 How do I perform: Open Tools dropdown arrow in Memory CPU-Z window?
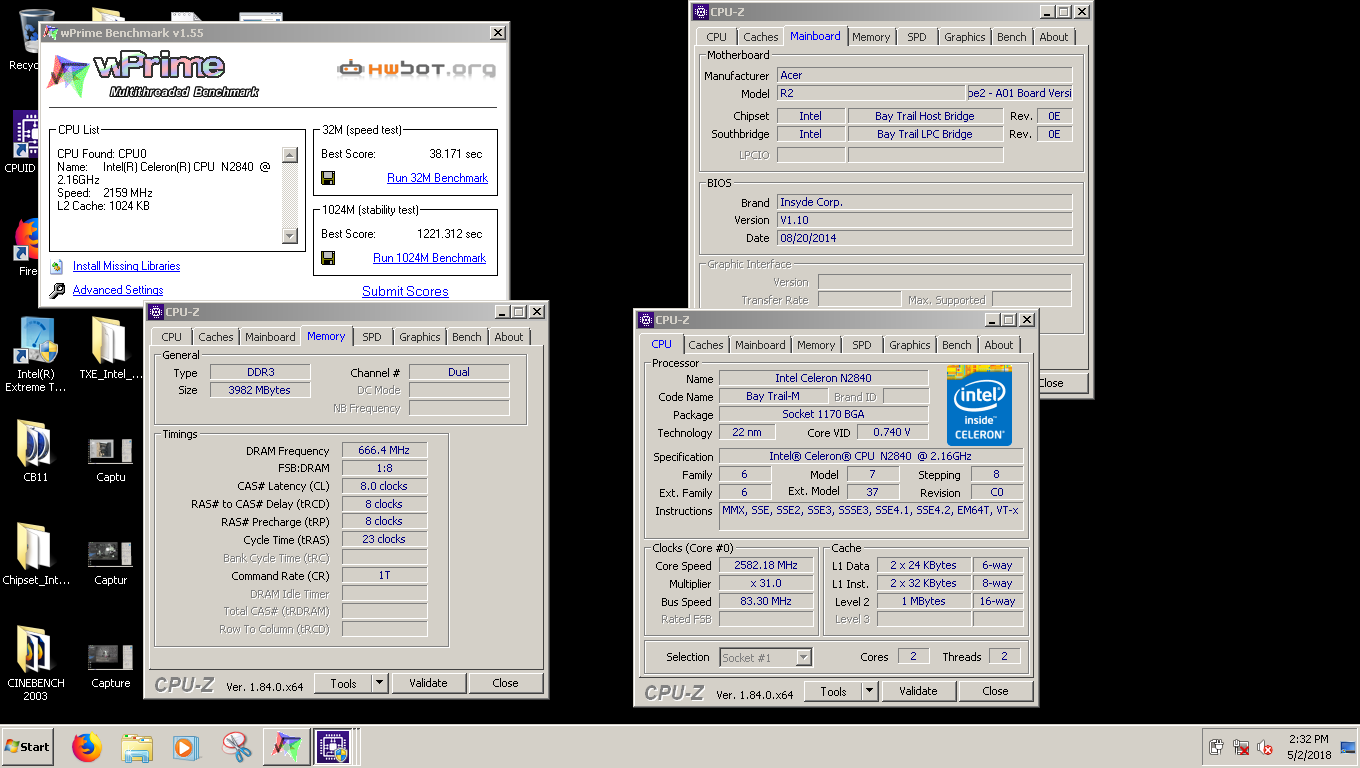point(379,683)
